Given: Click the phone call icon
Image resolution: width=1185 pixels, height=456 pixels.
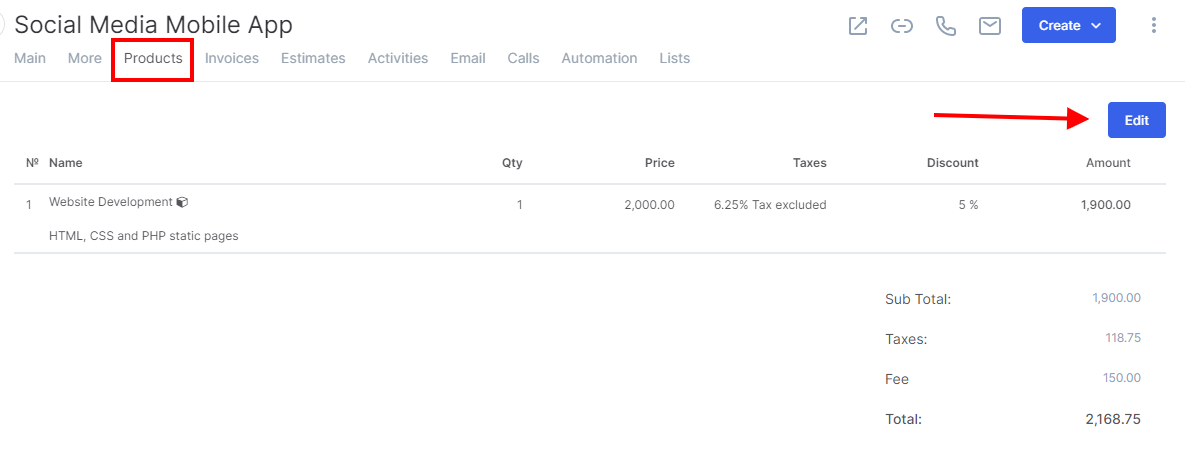Looking at the screenshot, I should [x=945, y=26].
